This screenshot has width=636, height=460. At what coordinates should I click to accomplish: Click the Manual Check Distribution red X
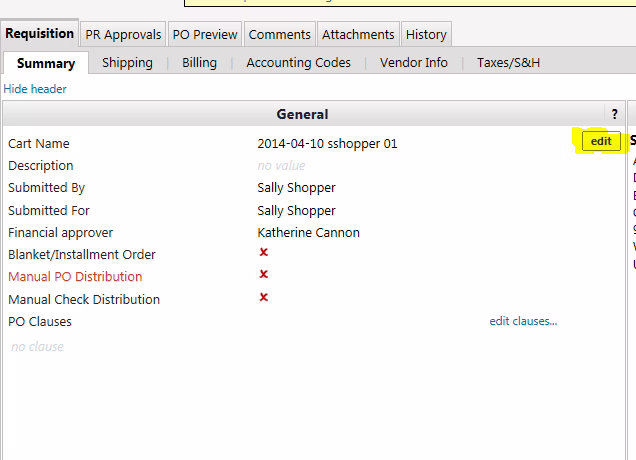(264, 298)
